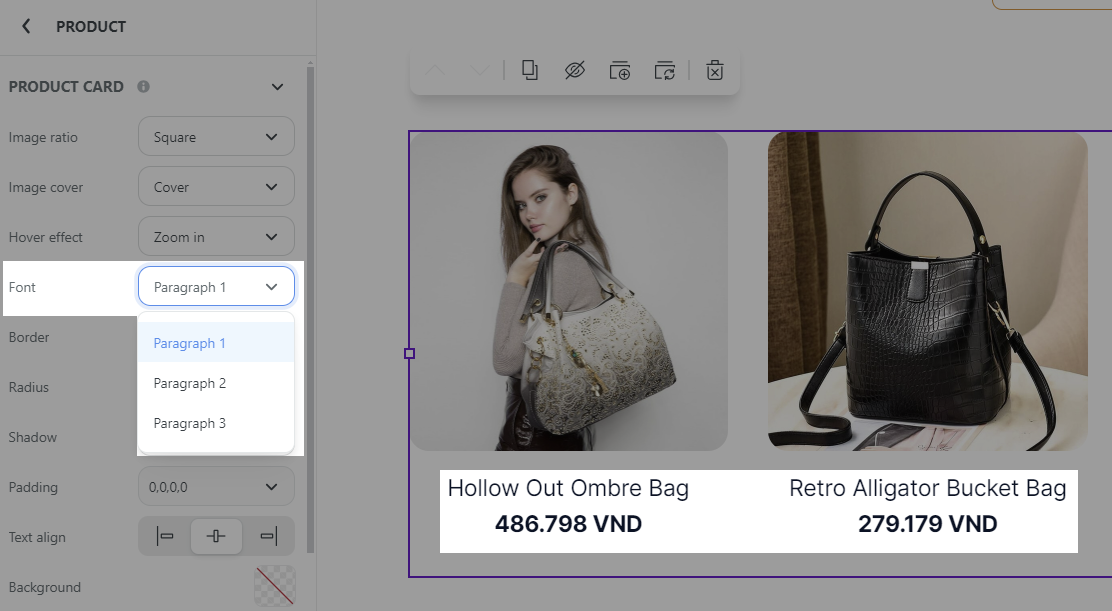Click the Hollow Out Ombre Bag title
This screenshot has height=611, width=1112.
pos(568,488)
